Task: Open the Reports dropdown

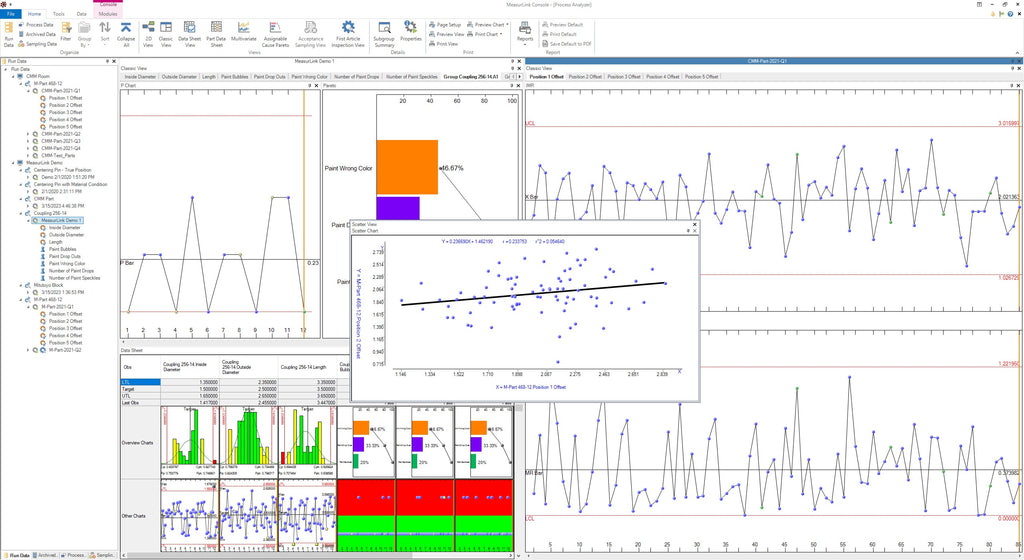Action: 525,32
